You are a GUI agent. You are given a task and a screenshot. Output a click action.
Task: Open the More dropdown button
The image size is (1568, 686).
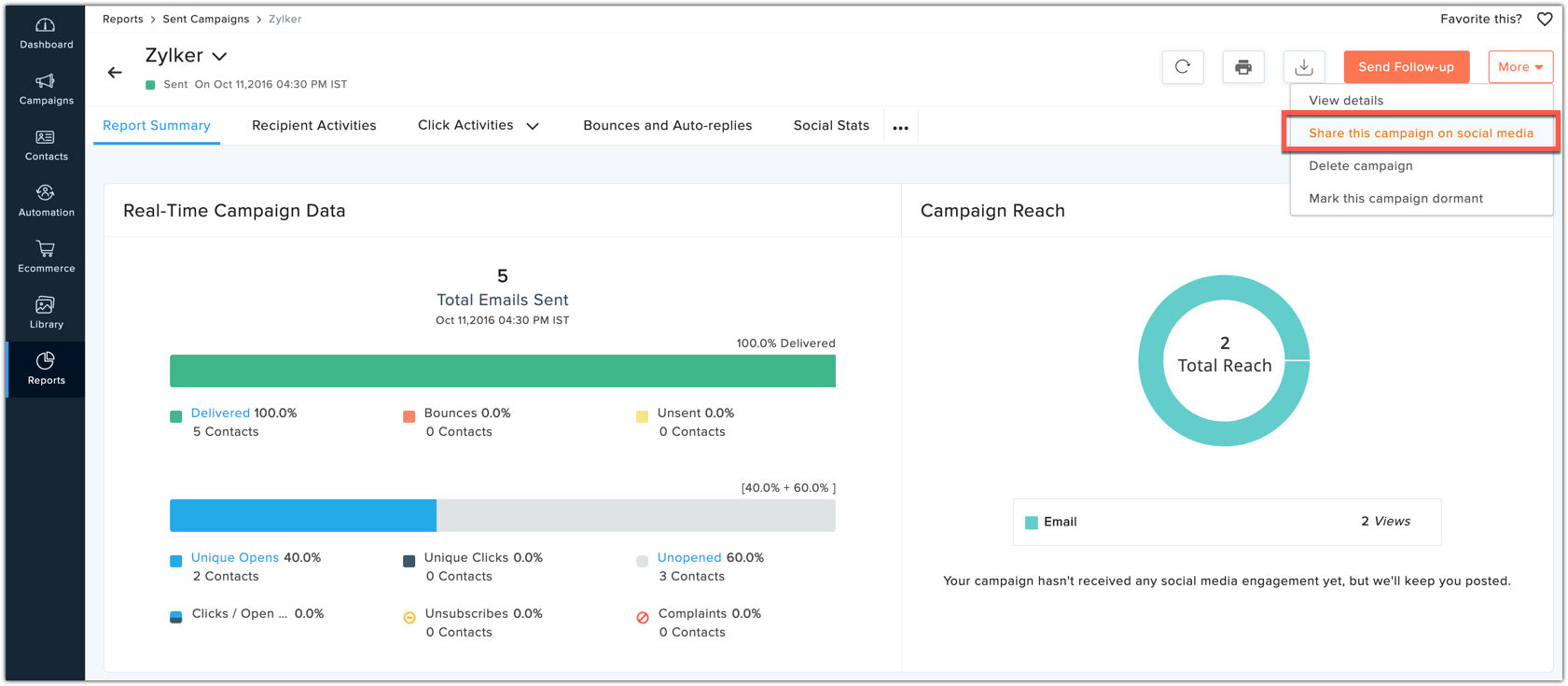[x=1519, y=67]
